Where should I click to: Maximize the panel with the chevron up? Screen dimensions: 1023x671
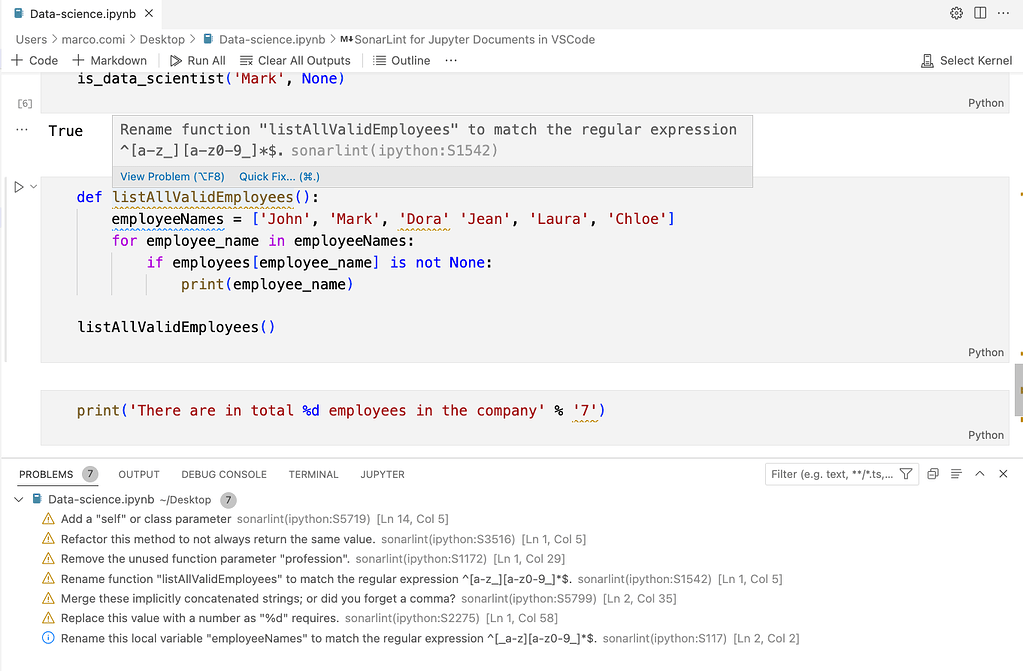(x=980, y=474)
